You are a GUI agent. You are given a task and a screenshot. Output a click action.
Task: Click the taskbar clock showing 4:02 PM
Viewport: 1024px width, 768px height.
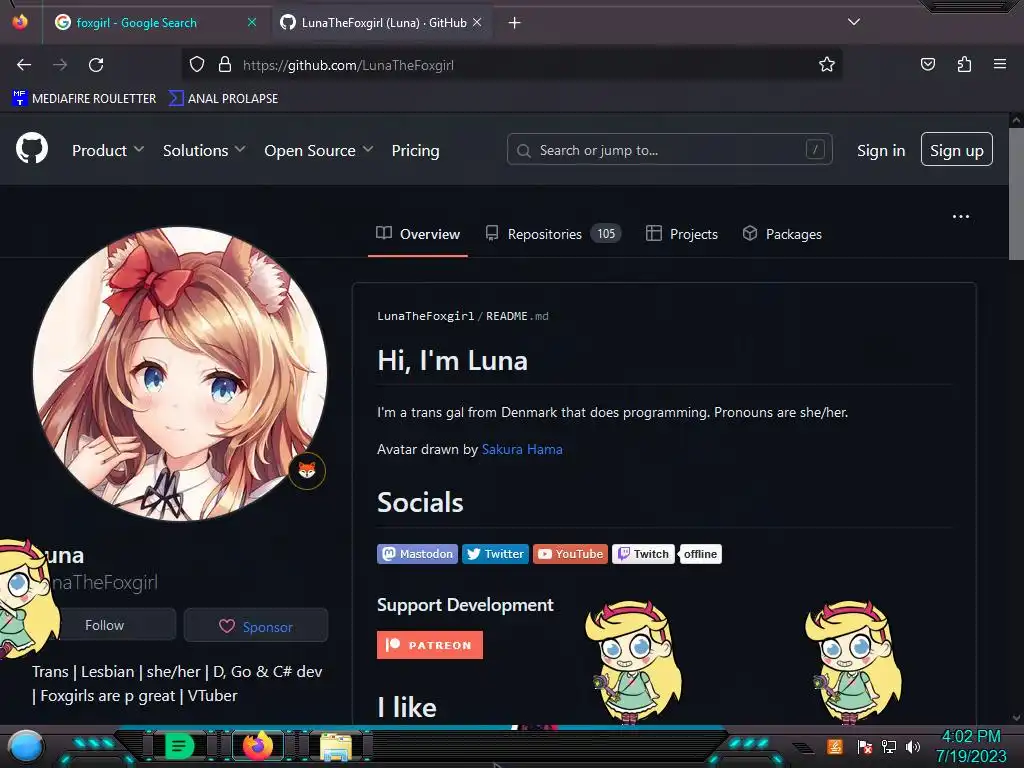[x=971, y=746]
